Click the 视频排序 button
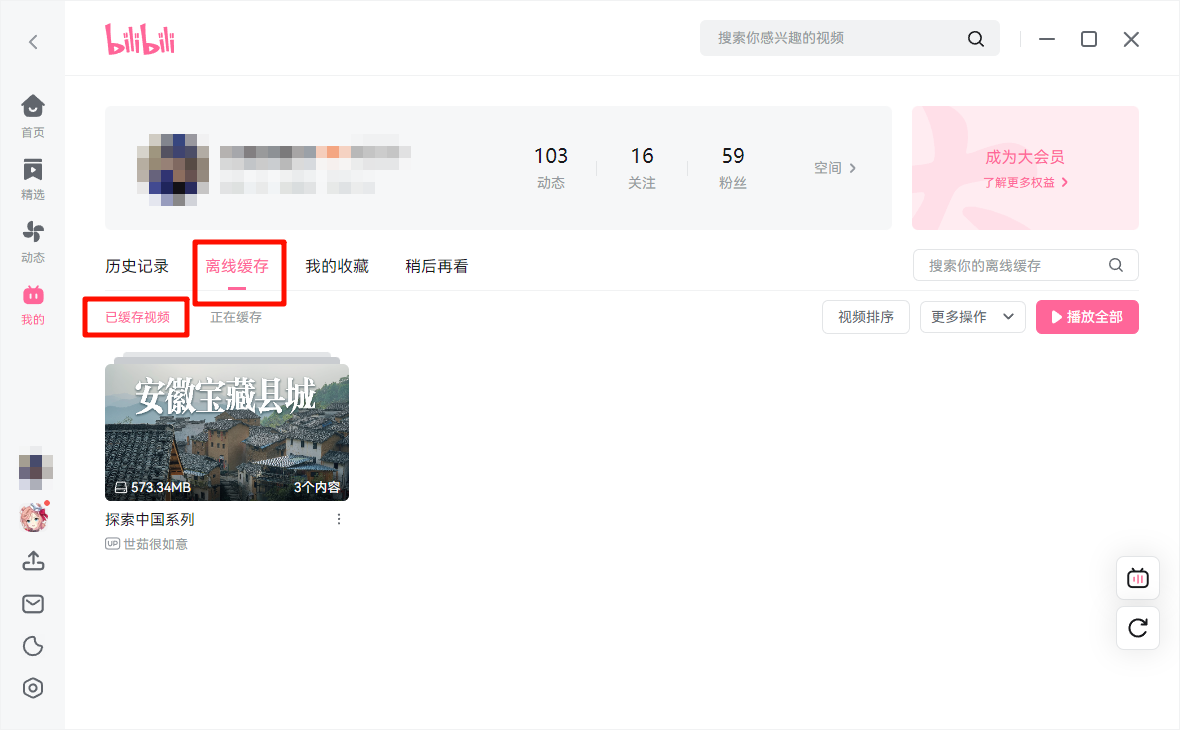 (865, 317)
